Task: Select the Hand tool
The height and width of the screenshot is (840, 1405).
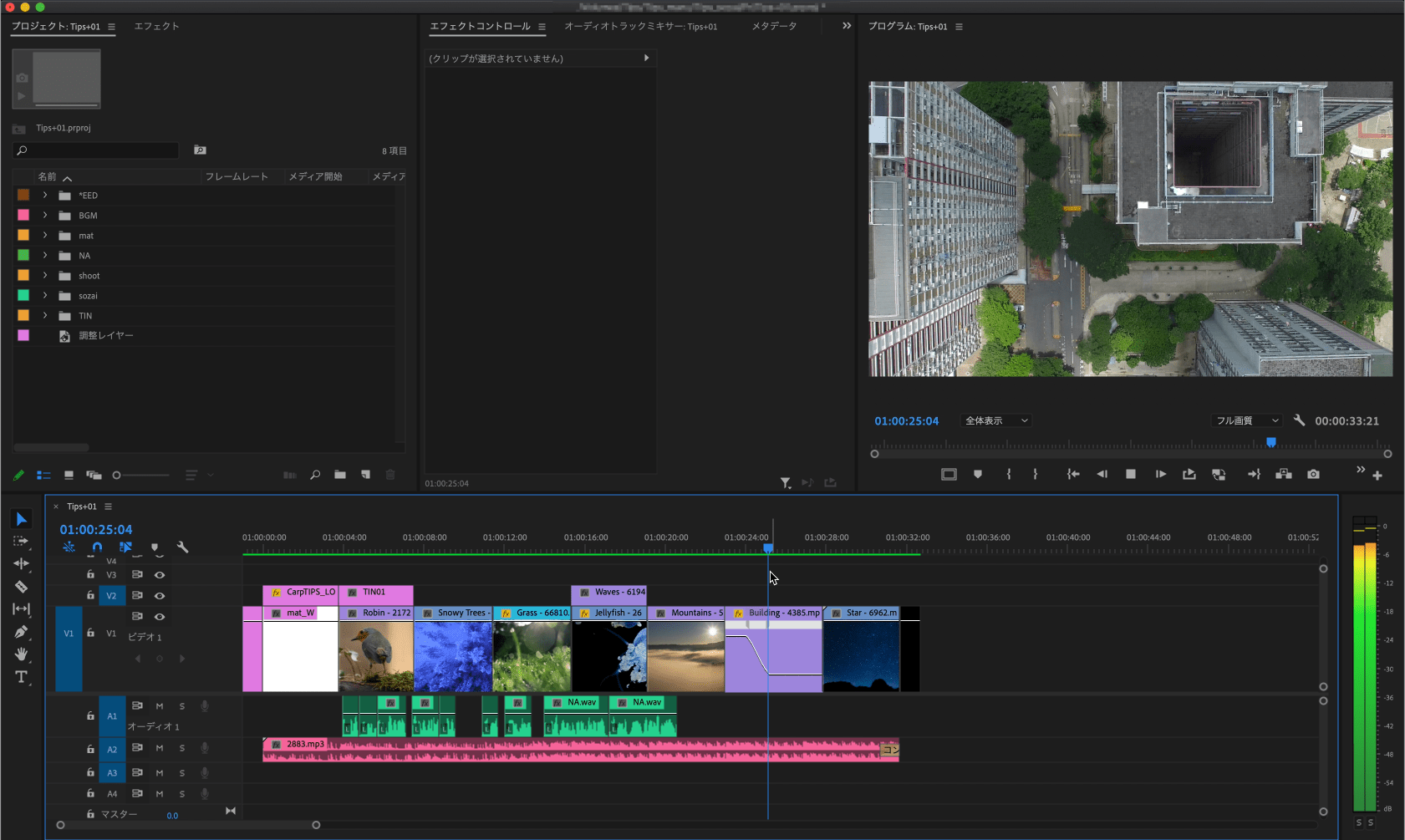Action: [x=22, y=654]
